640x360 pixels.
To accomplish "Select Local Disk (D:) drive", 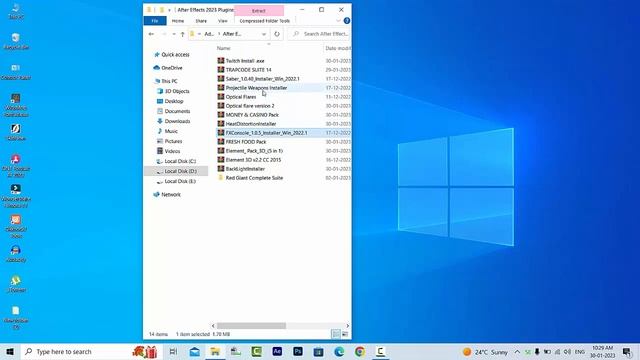I will pos(180,171).
